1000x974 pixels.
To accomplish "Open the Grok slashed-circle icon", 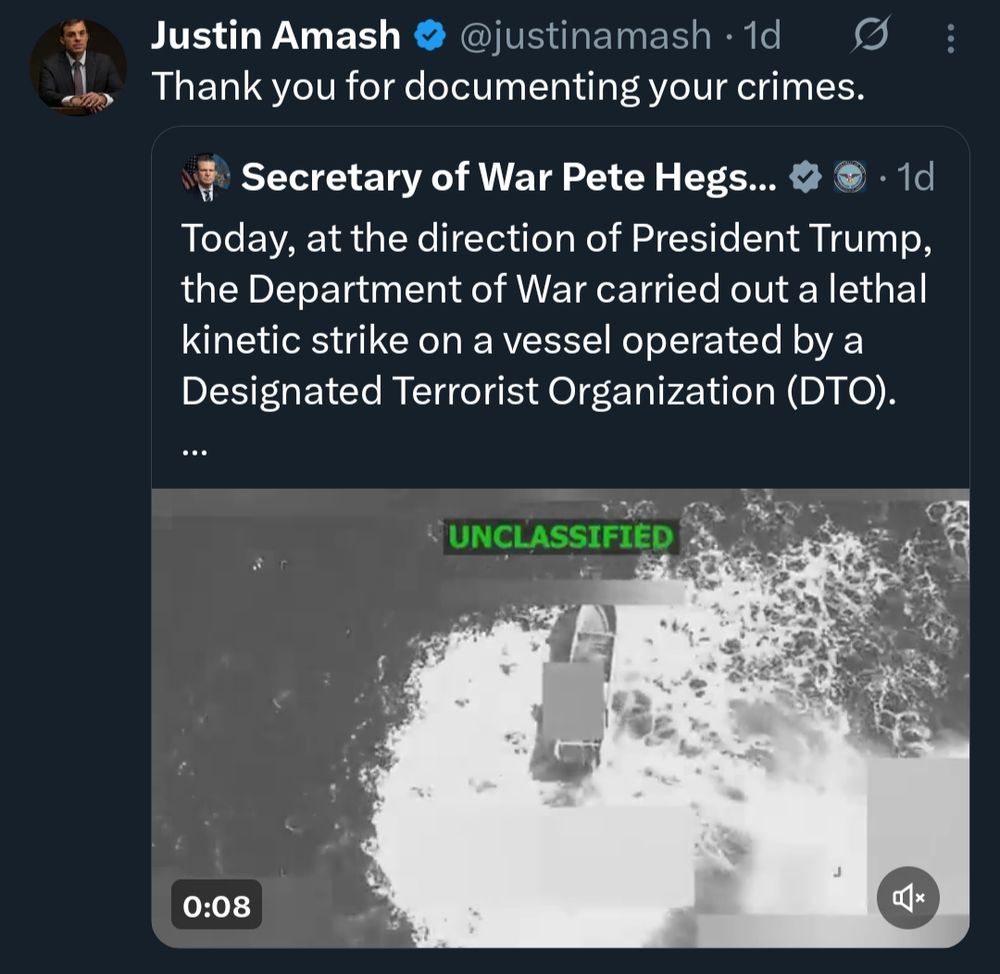I will pos(869,39).
